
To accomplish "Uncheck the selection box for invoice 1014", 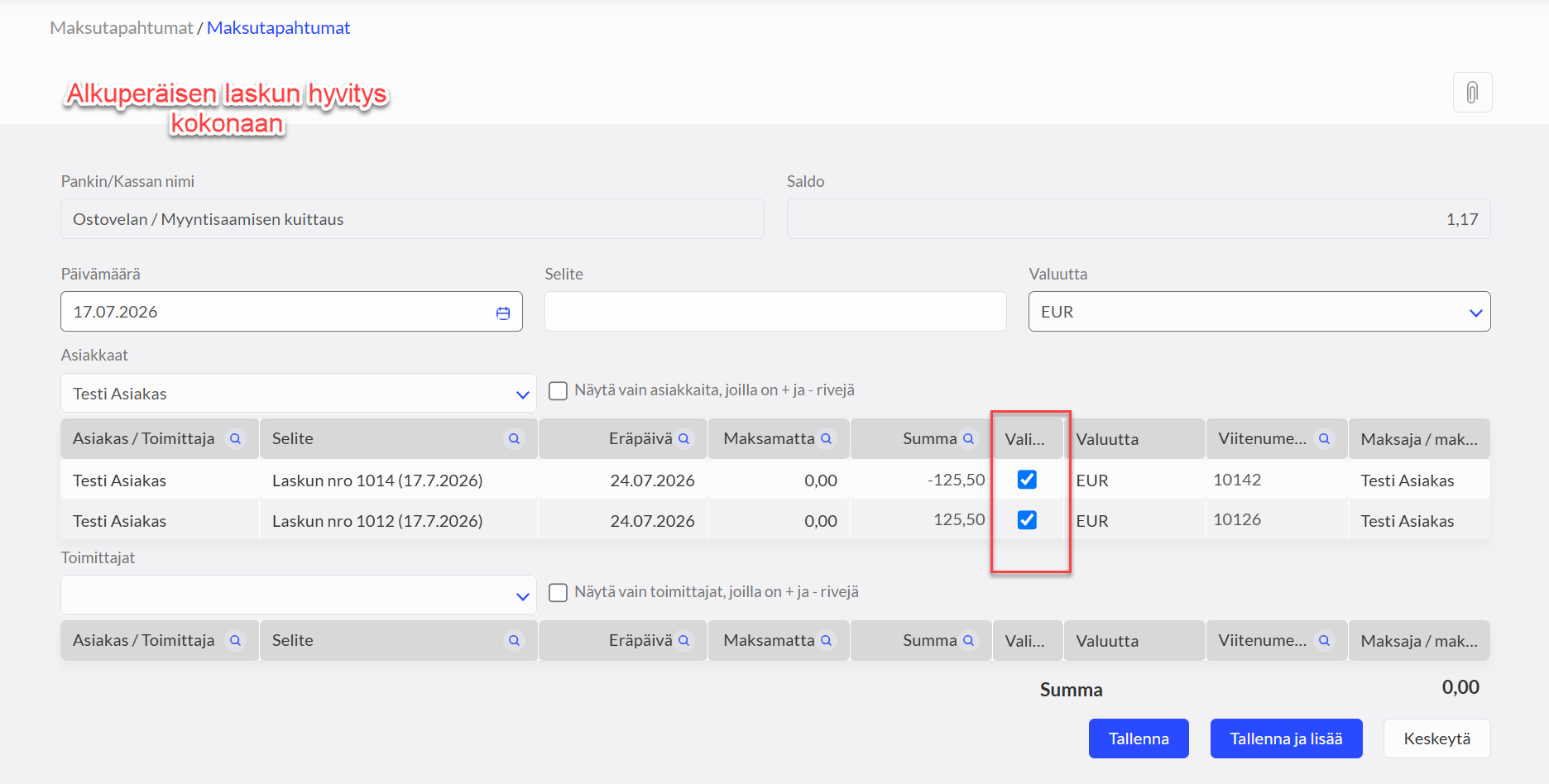I will tap(1027, 480).
